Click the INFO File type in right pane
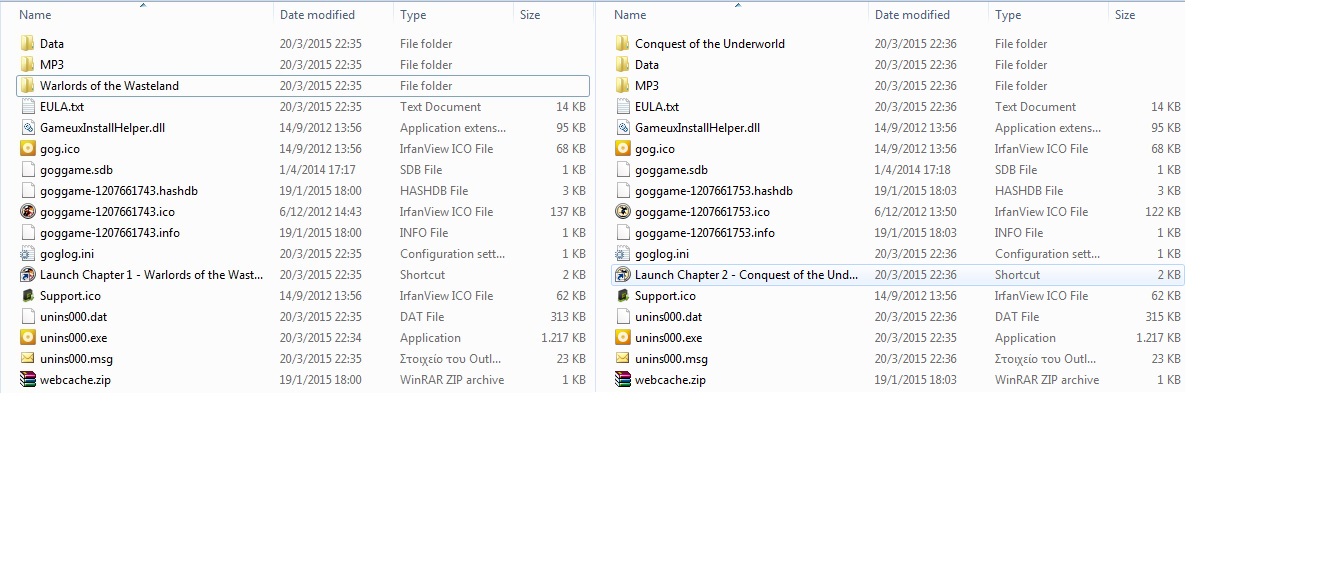Viewport: 1339px width, 566px height. (1021, 233)
